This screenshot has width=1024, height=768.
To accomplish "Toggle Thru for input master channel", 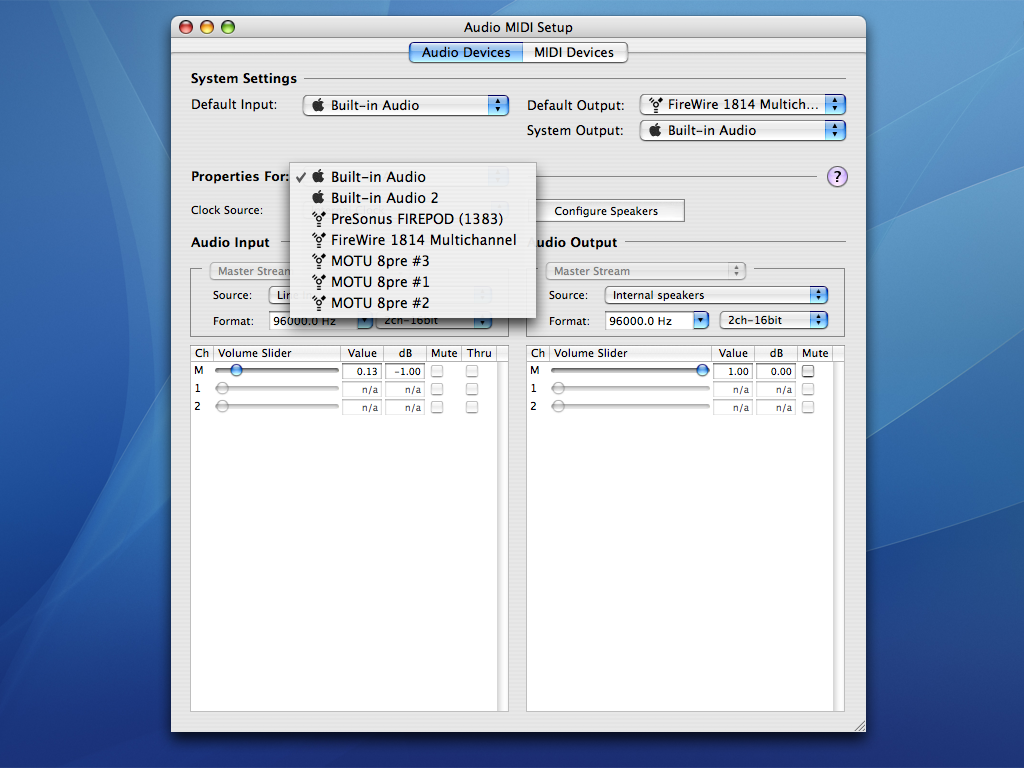I will [x=472, y=371].
